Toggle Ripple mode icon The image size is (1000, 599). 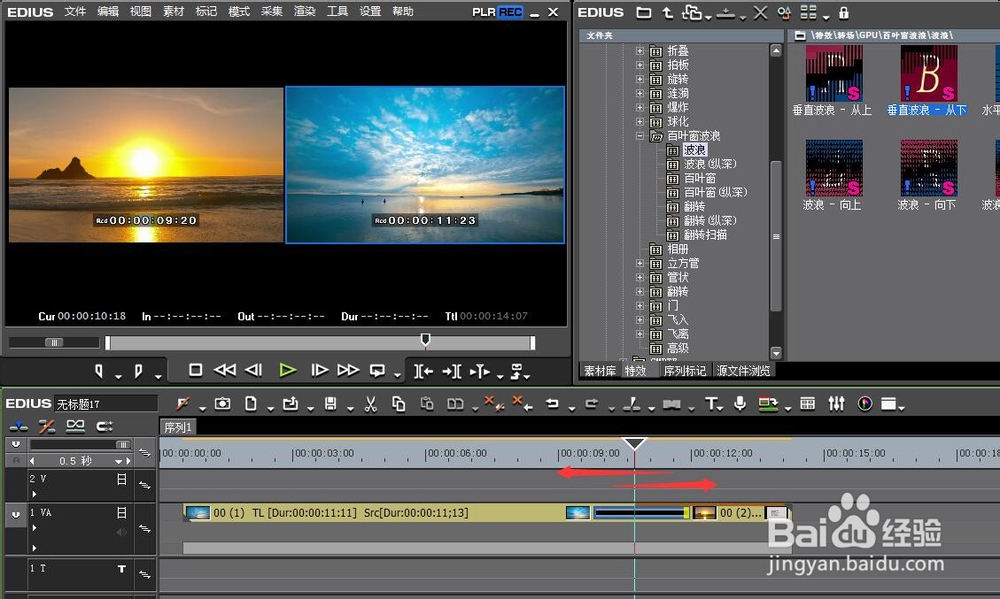47,425
